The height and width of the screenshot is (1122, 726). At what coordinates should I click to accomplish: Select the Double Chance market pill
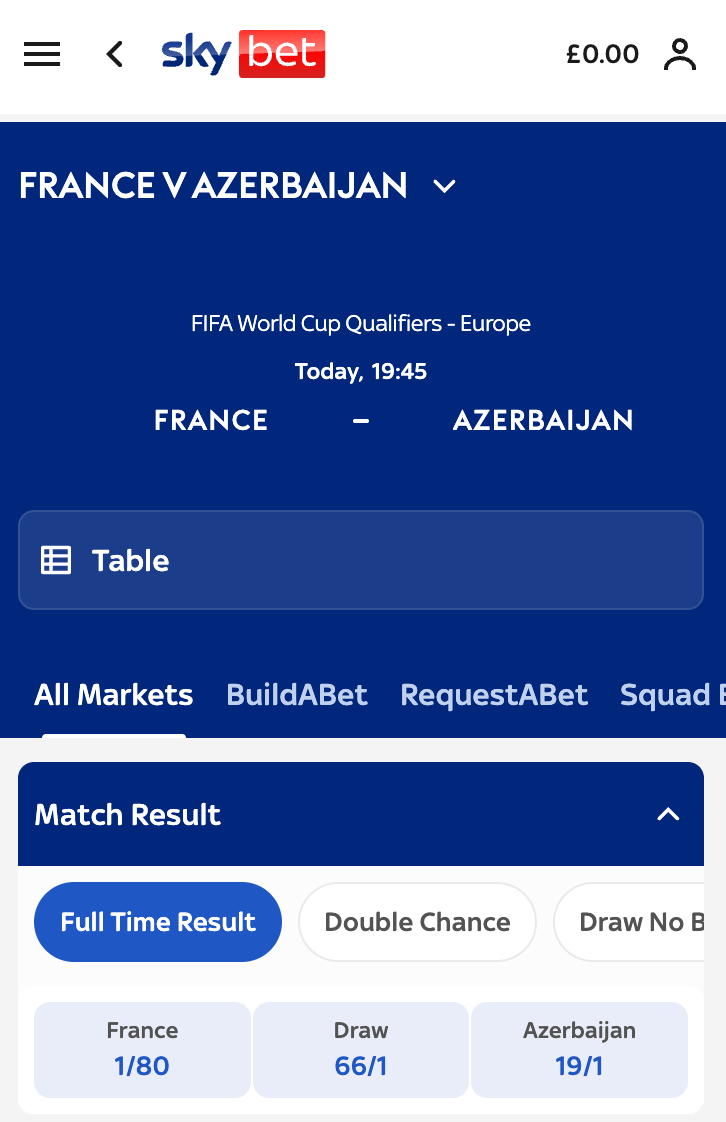(x=417, y=922)
